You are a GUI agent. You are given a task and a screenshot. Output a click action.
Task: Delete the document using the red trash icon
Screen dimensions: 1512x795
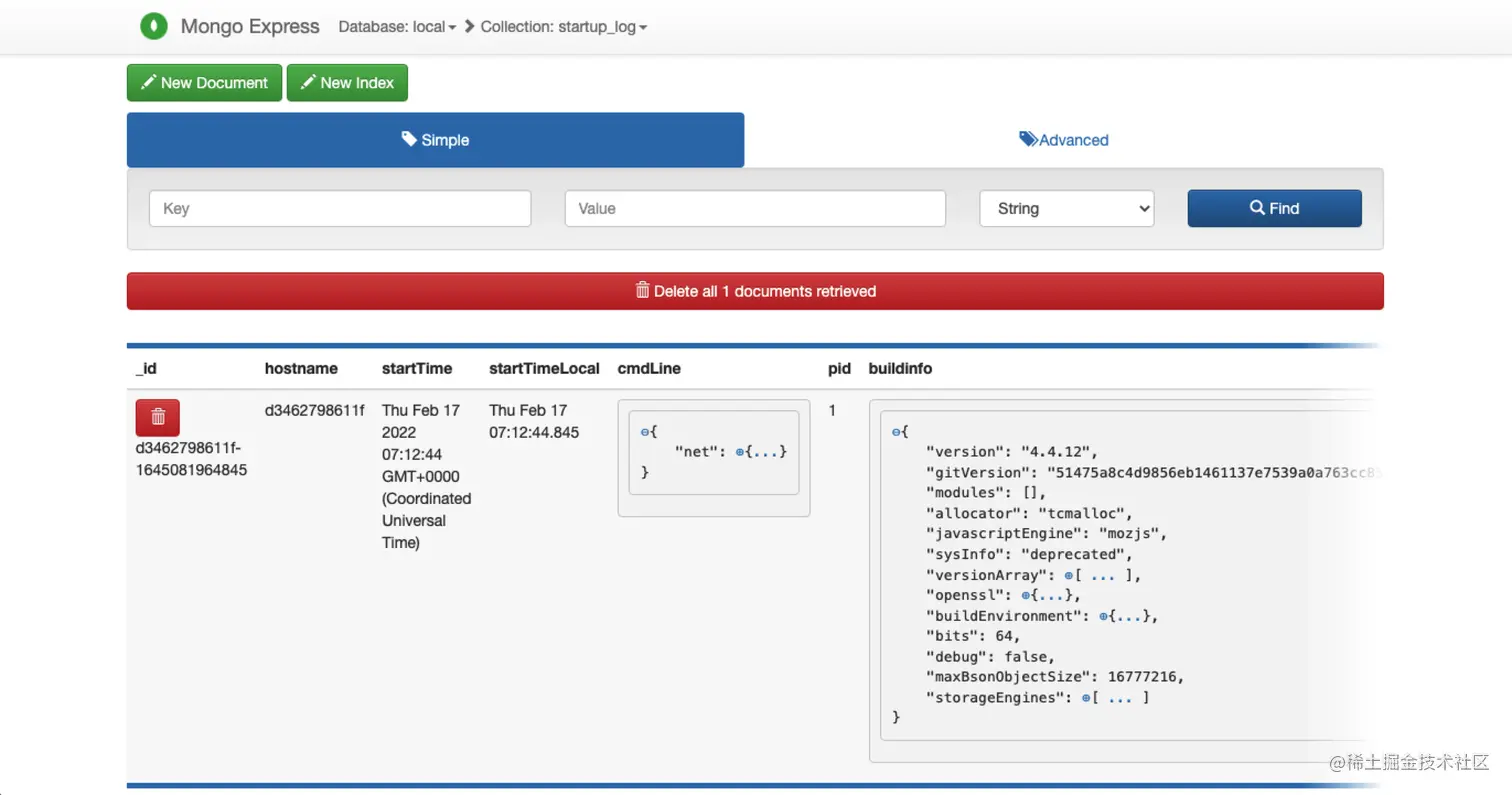(158, 417)
